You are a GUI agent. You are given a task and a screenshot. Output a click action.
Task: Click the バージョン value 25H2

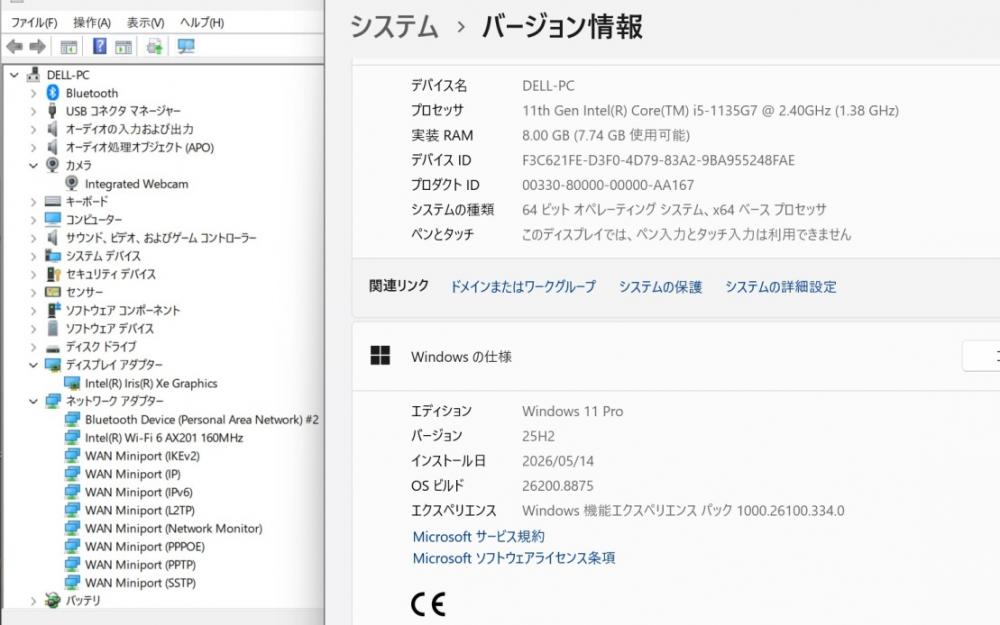coord(538,436)
